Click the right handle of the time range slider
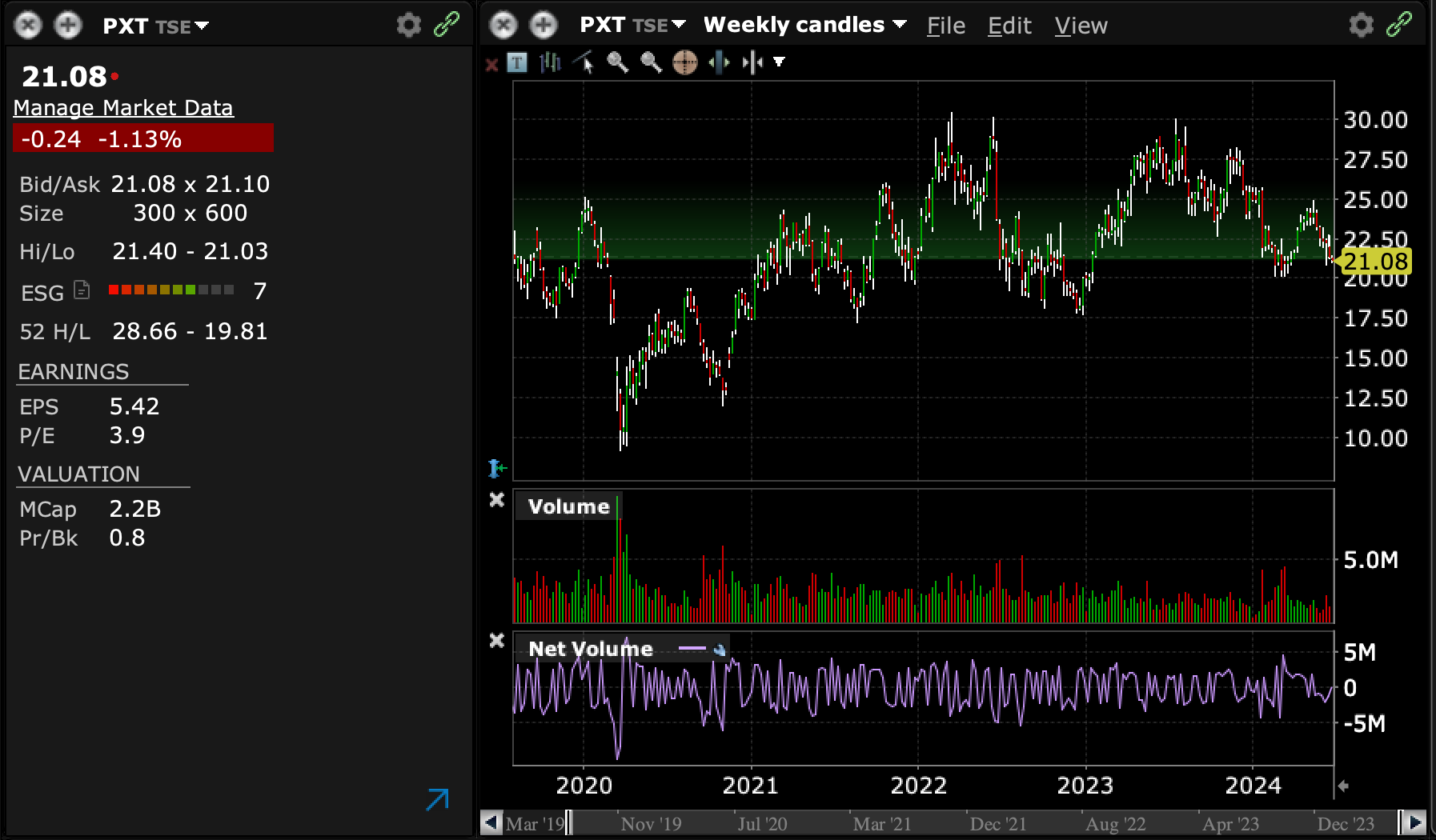Image resolution: width=1436 pixels, height=840 pixels. 1401,822
